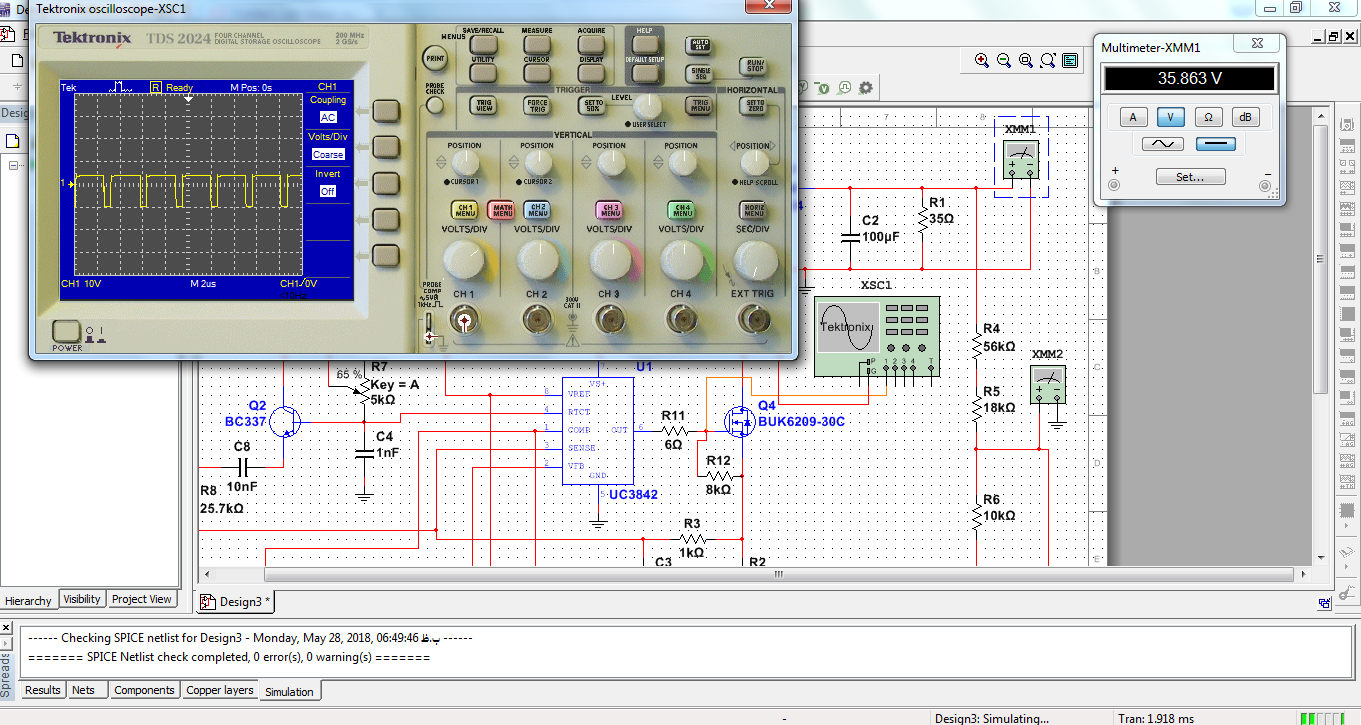Open the Components tab in the spreadsheet view
This screenshot has height=725, width=1361.
click(x=144, y=690)
